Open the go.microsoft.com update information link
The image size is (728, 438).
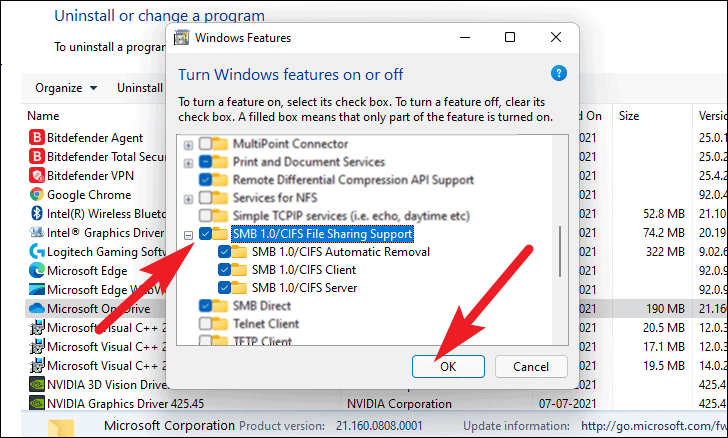654,426
